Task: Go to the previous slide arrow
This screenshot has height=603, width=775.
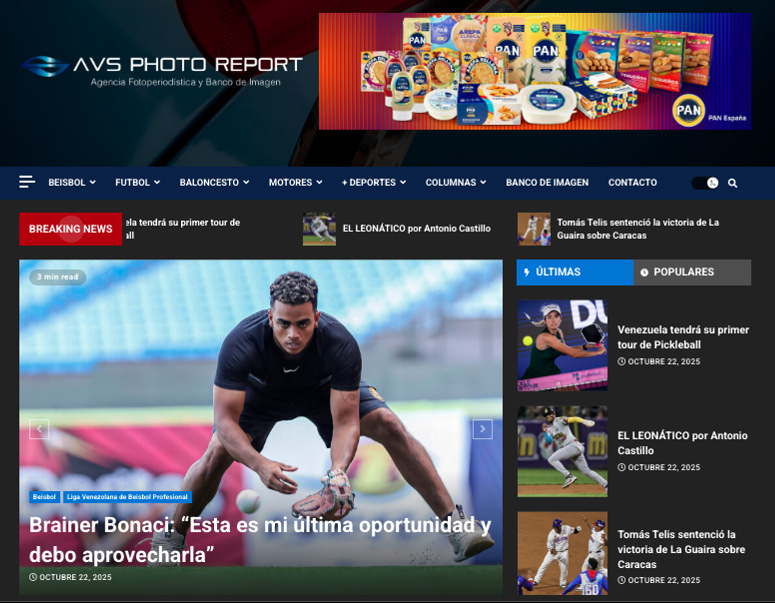Action: point(39,429)
